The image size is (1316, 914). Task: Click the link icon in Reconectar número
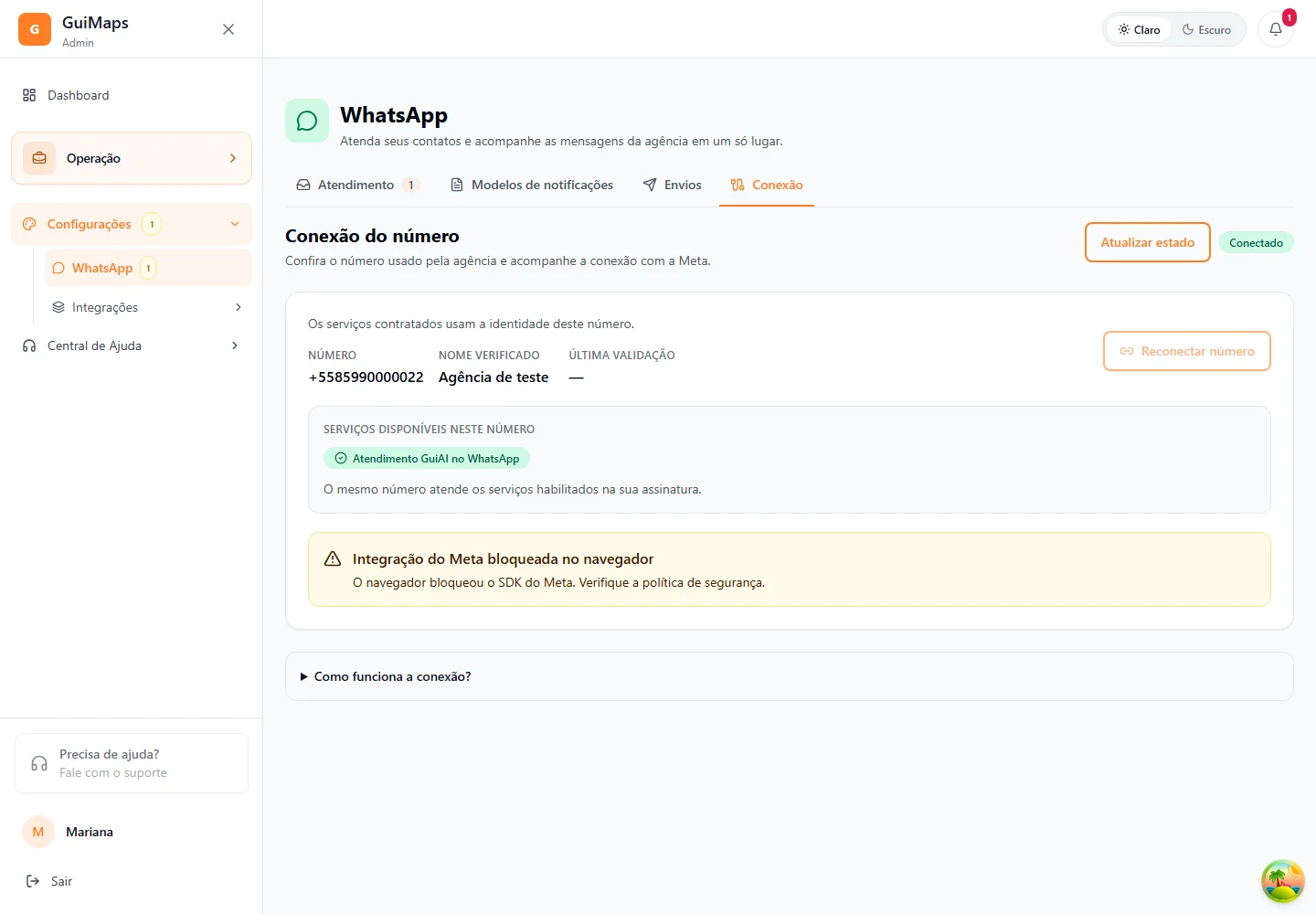[1127, 351]
